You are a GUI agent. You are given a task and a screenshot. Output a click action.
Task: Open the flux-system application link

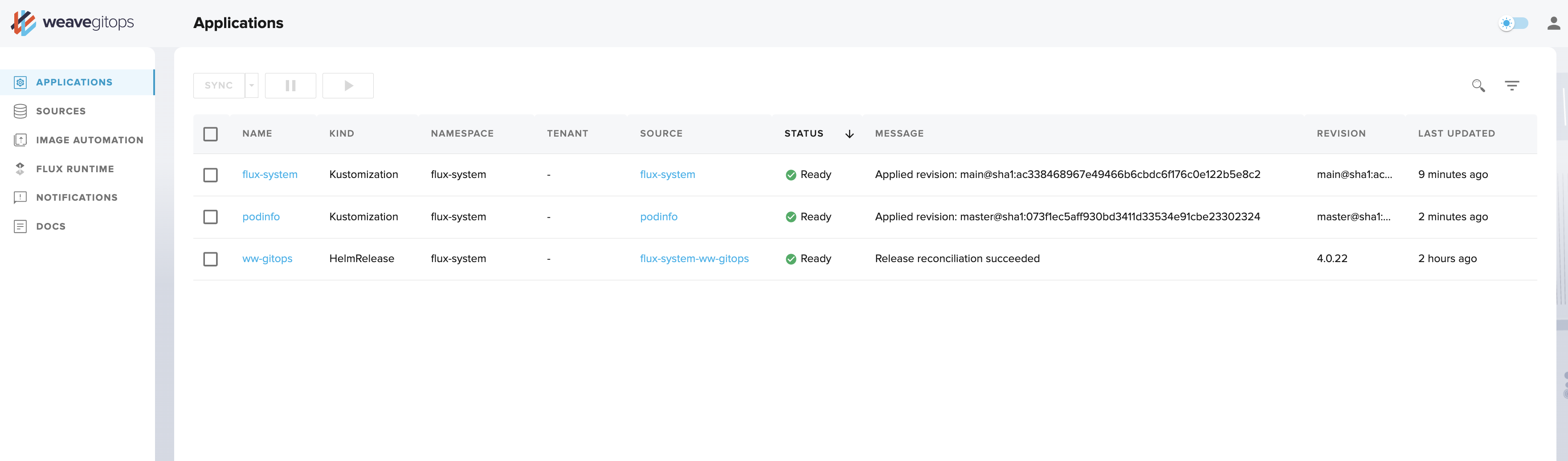[269, 174]
